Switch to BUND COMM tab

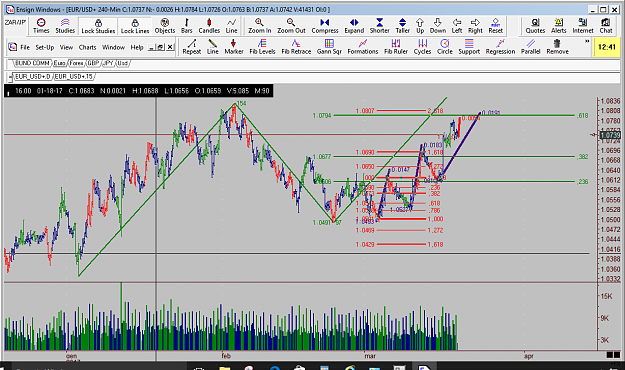(x=33, y=63)
